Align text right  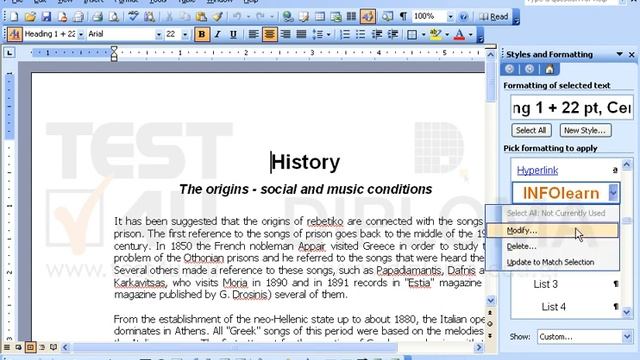[x=285, y=34]
